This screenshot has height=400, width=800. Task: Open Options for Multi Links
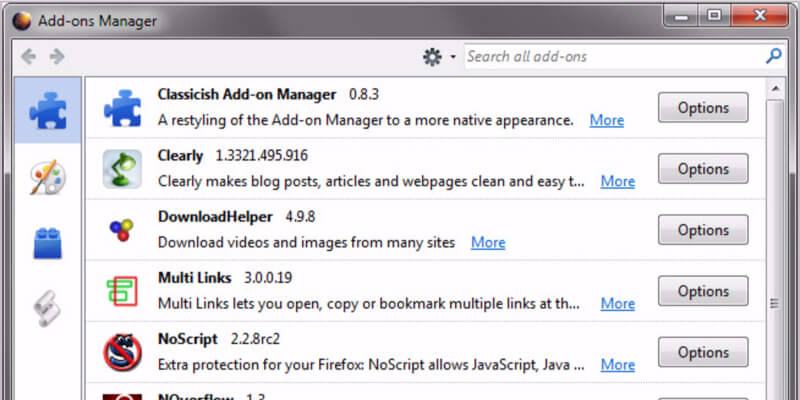coord(703,291)
